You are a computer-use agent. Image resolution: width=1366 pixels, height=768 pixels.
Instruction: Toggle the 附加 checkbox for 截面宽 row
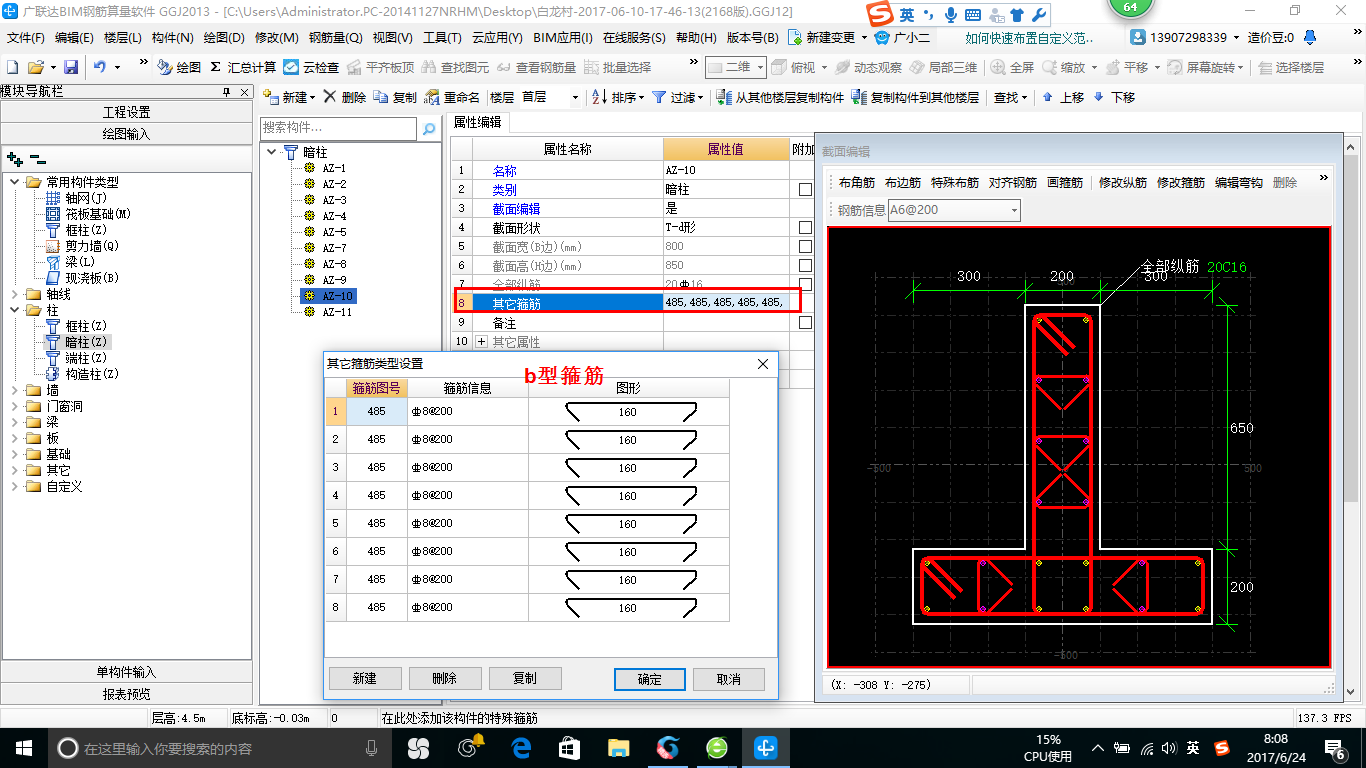coord(805,247)
